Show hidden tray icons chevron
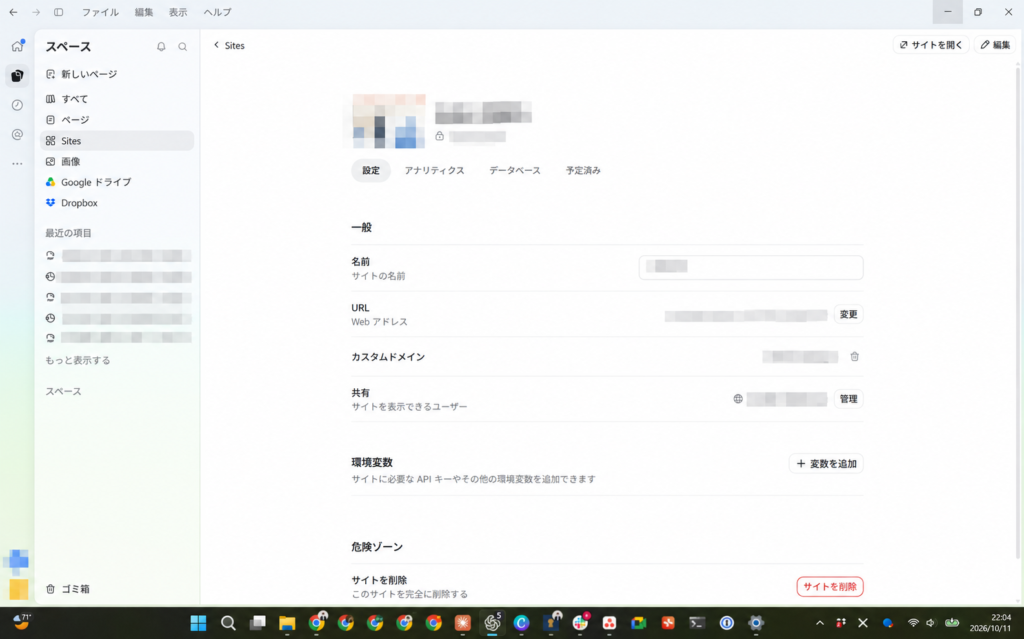Image resolution: width=1024 pixels, height=639 pixels. tap(820, 623)
